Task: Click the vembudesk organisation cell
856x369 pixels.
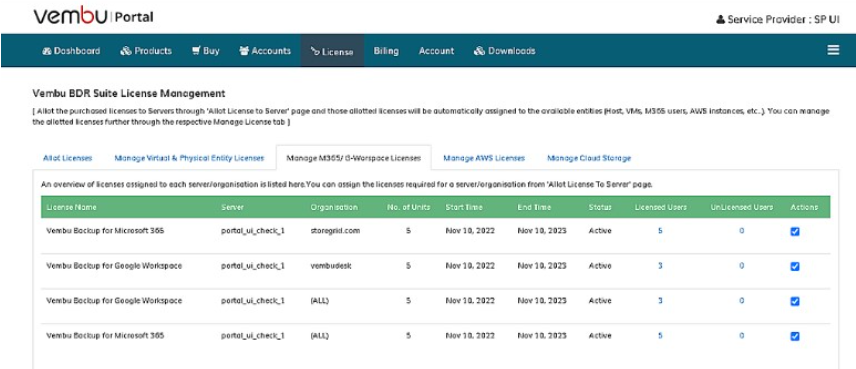Action: pos(331,266)
